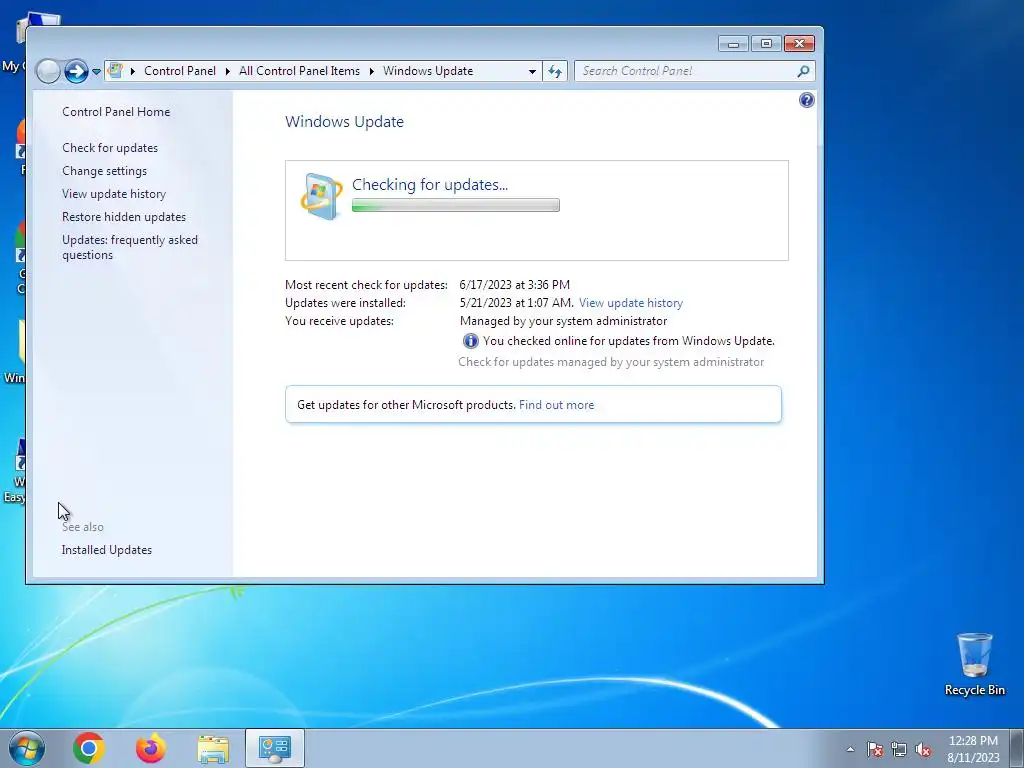The width and height of the screenshot is (1024, 768).
Task: Click Managed by your system administrator text
Action: [x=564, y=321]
